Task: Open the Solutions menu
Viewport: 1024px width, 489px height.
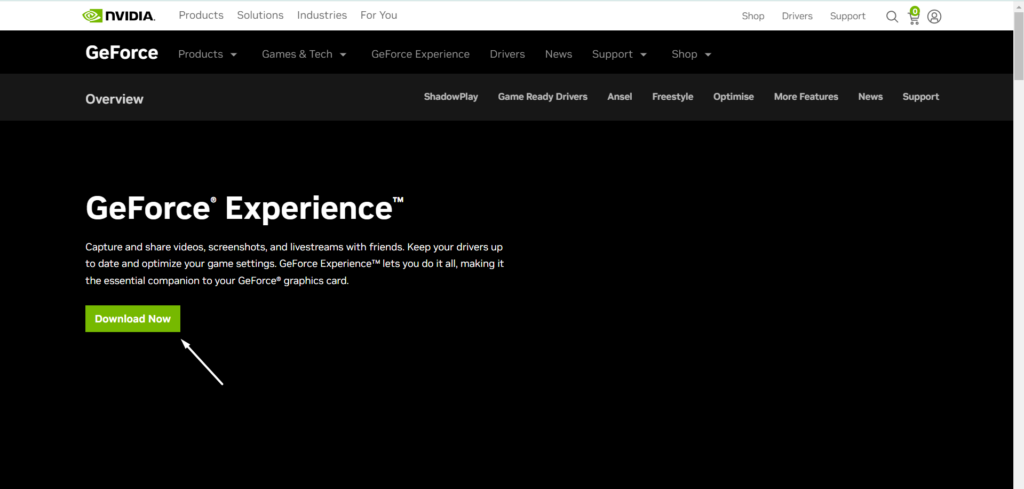Action: point(260,15)
